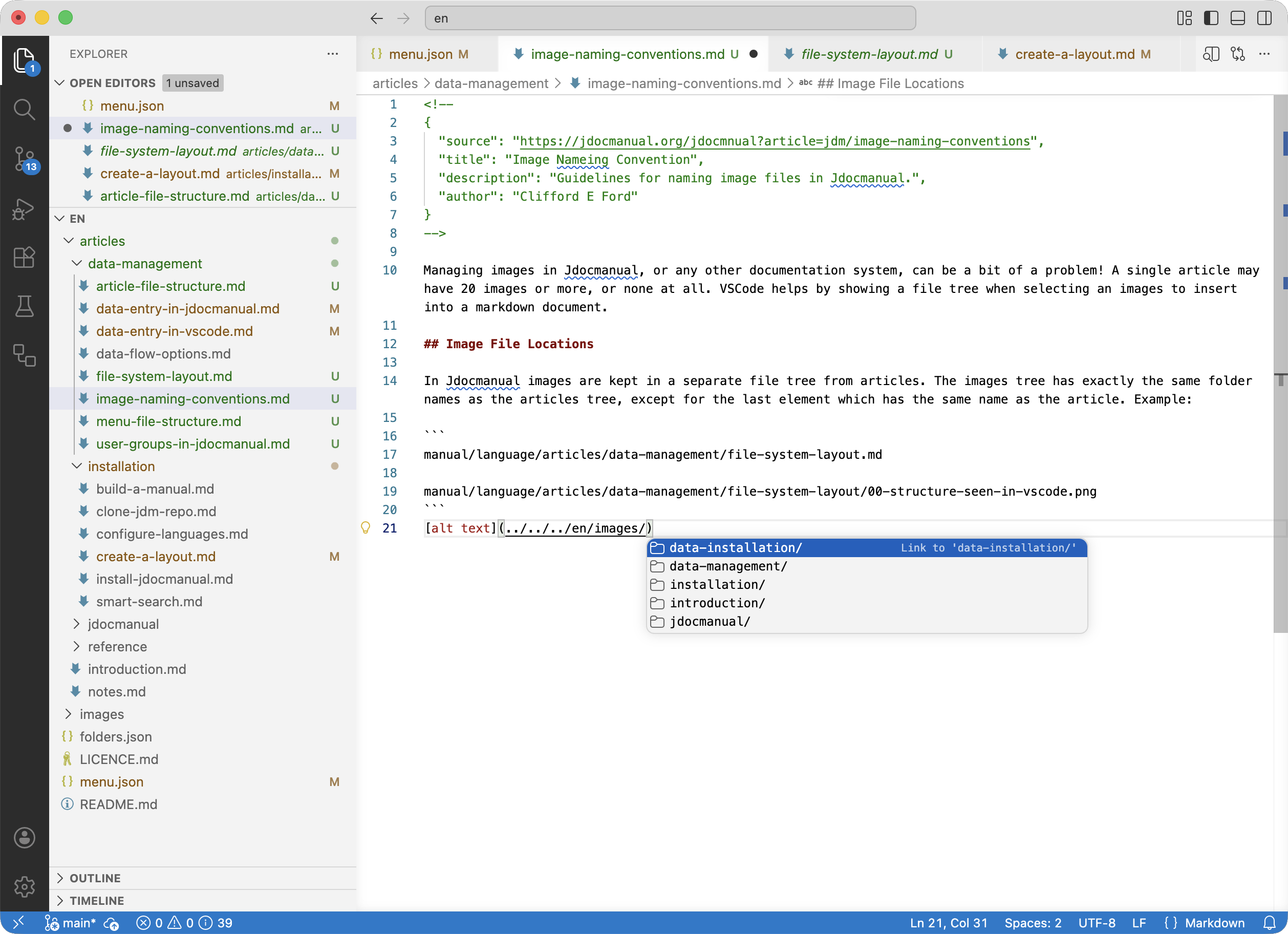Expand the images folder
The height and width of the screenshot is (934, 1288).
(69, 714)
